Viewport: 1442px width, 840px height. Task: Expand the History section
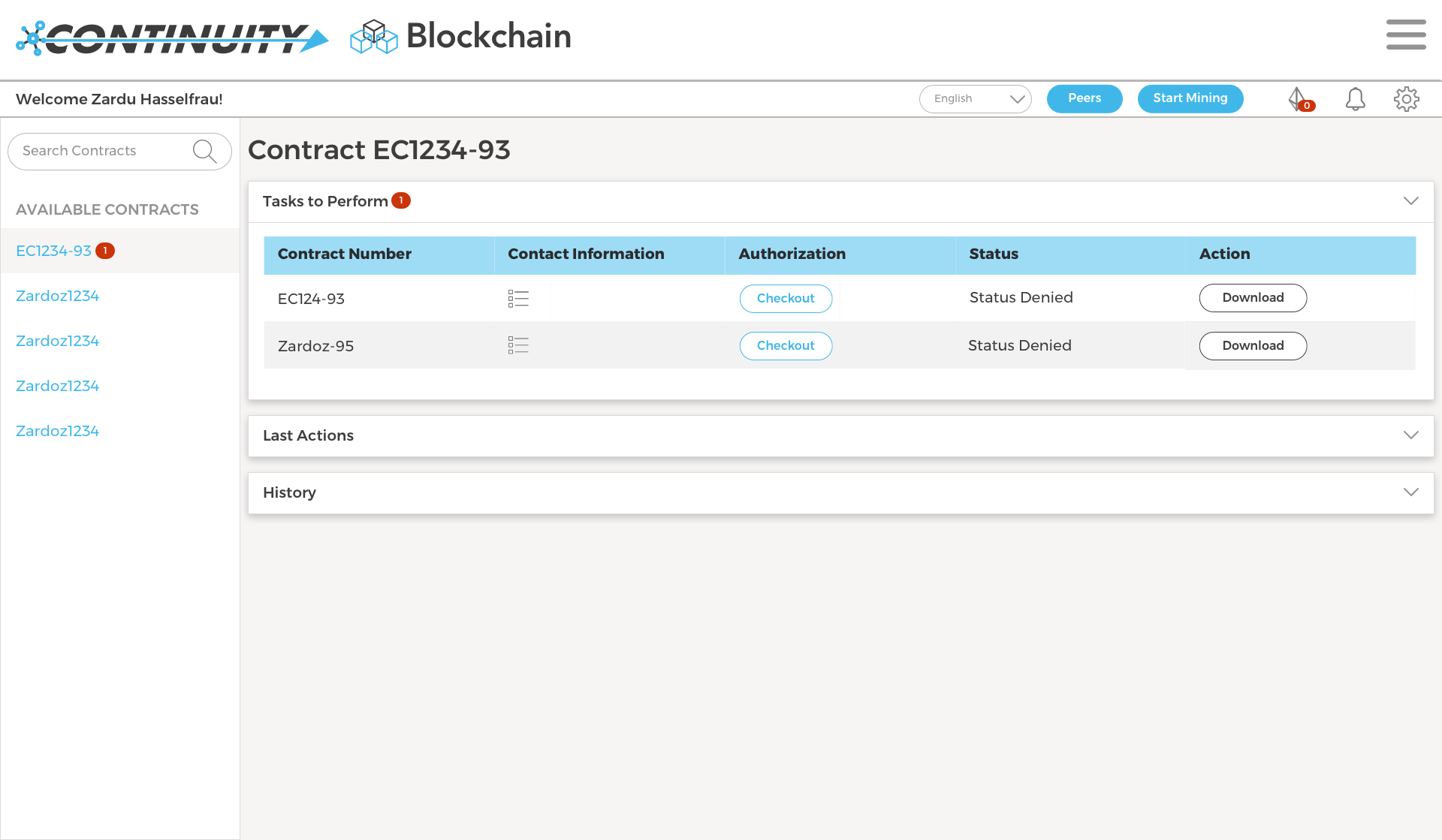(x=1410, y=492)
